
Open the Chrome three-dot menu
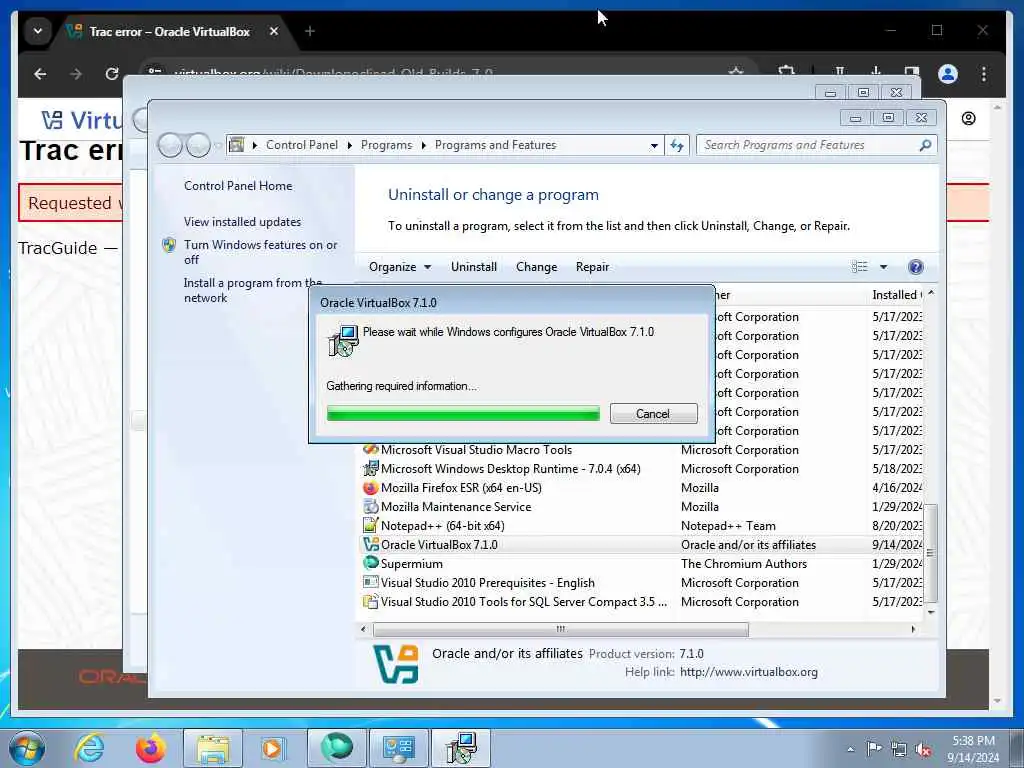coord(984,74)
